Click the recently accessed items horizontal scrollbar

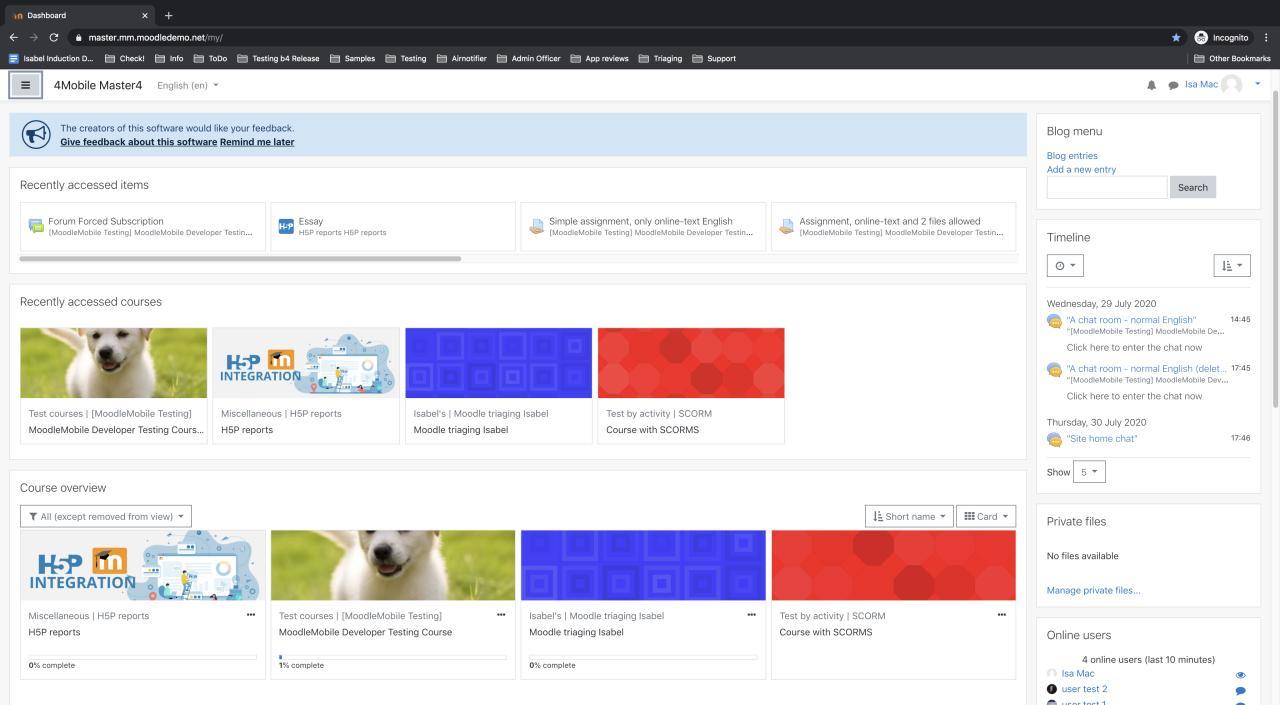tap(240, 259)
